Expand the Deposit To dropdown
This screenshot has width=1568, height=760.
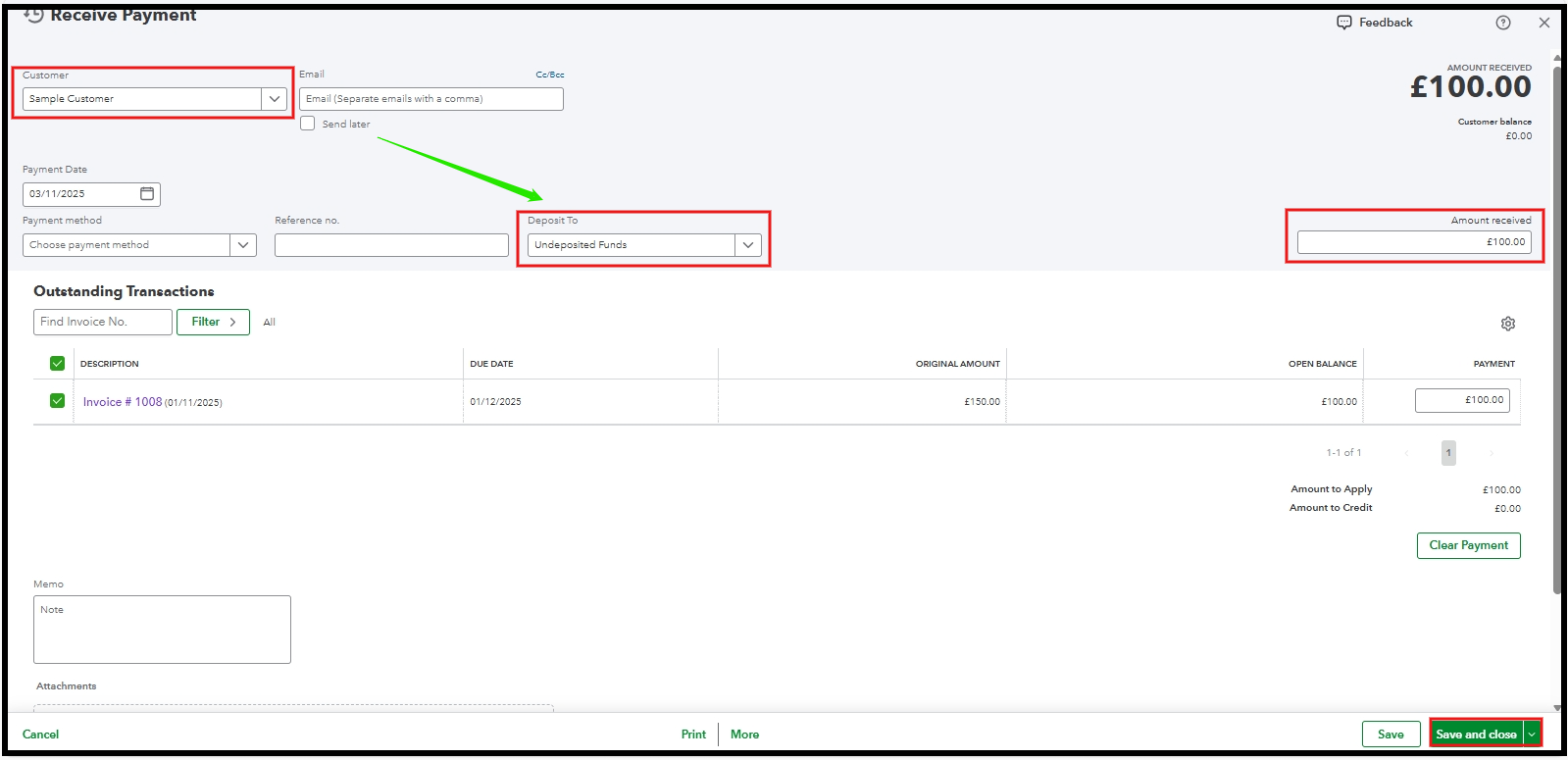pos(748,245)
